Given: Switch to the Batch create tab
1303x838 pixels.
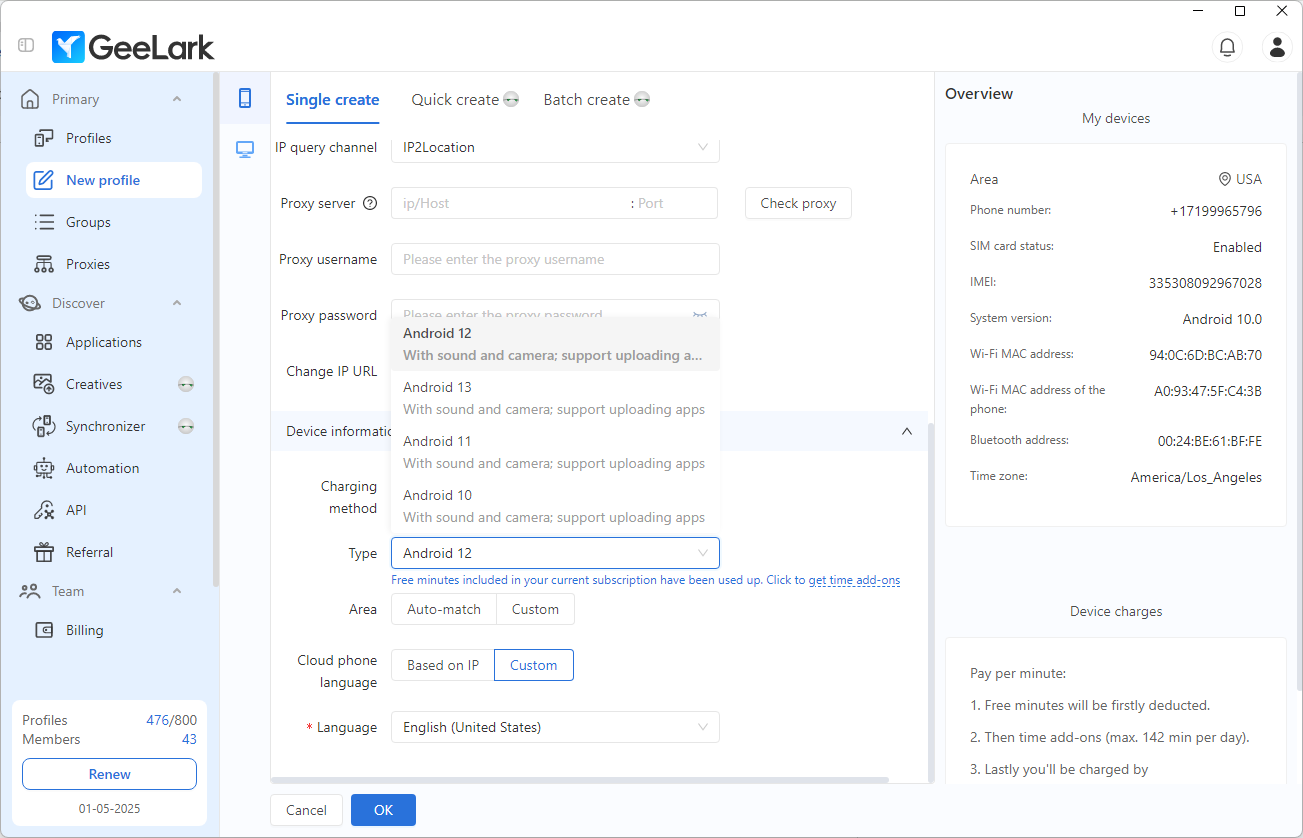Looking at the screenshot, I should click(x=597, y=100).
